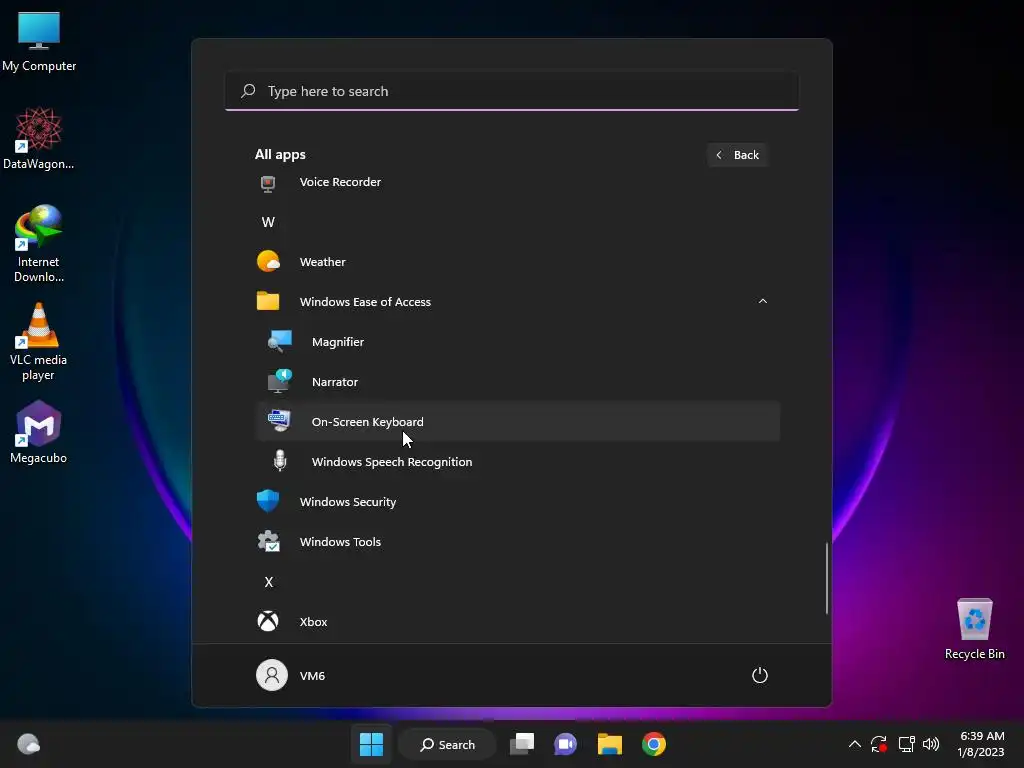Viewport: 1024px width, 768px height.
Task: Click the X letter group header
Action: click(268, 582)
